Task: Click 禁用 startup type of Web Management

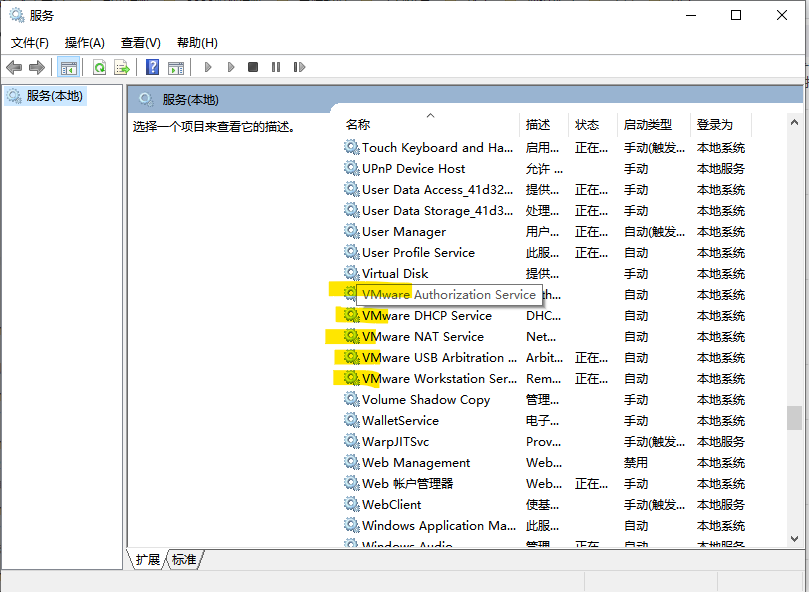Action: point(636,462)
